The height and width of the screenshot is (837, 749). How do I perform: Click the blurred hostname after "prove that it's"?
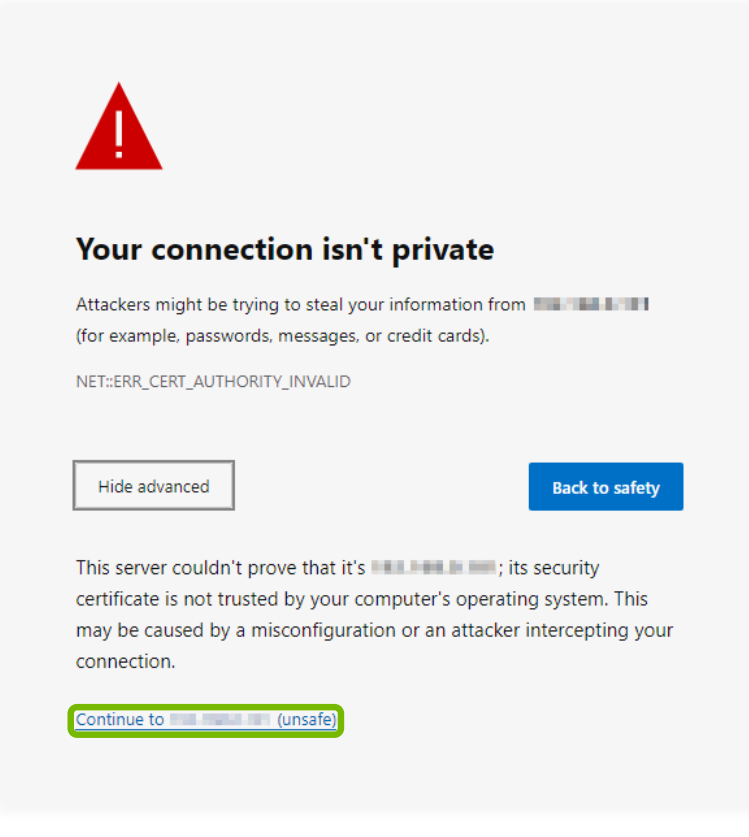(433, 568)
